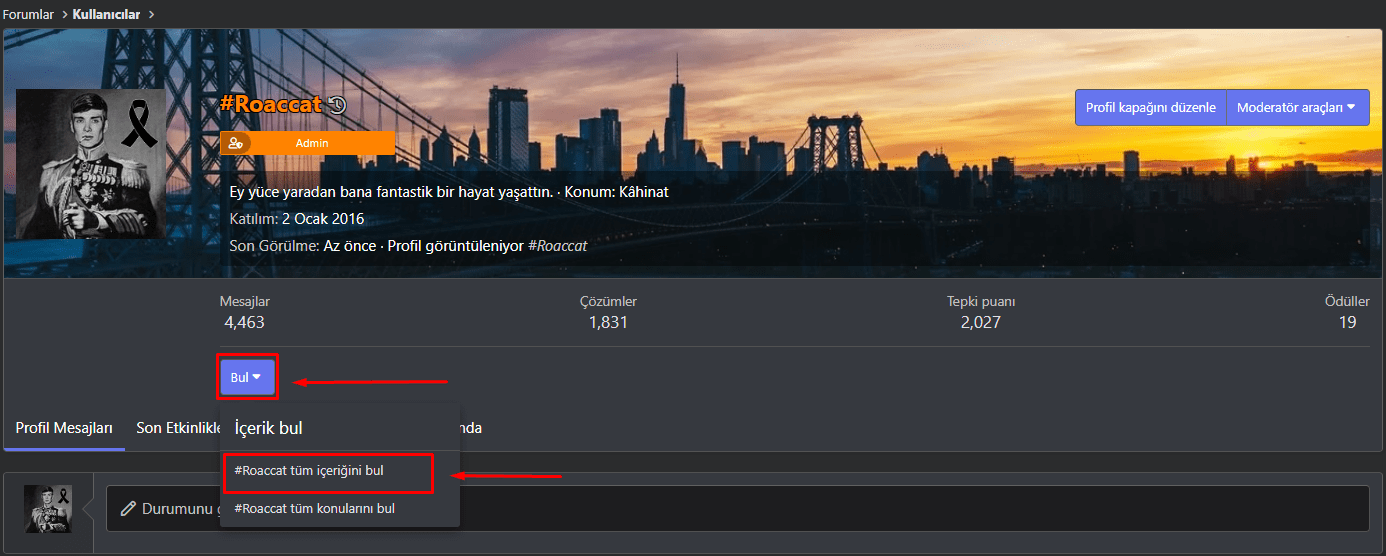Screen dimensions: 1386x556
Task: Click Profil kapağını düzenle button
Action: [1151, 107]
